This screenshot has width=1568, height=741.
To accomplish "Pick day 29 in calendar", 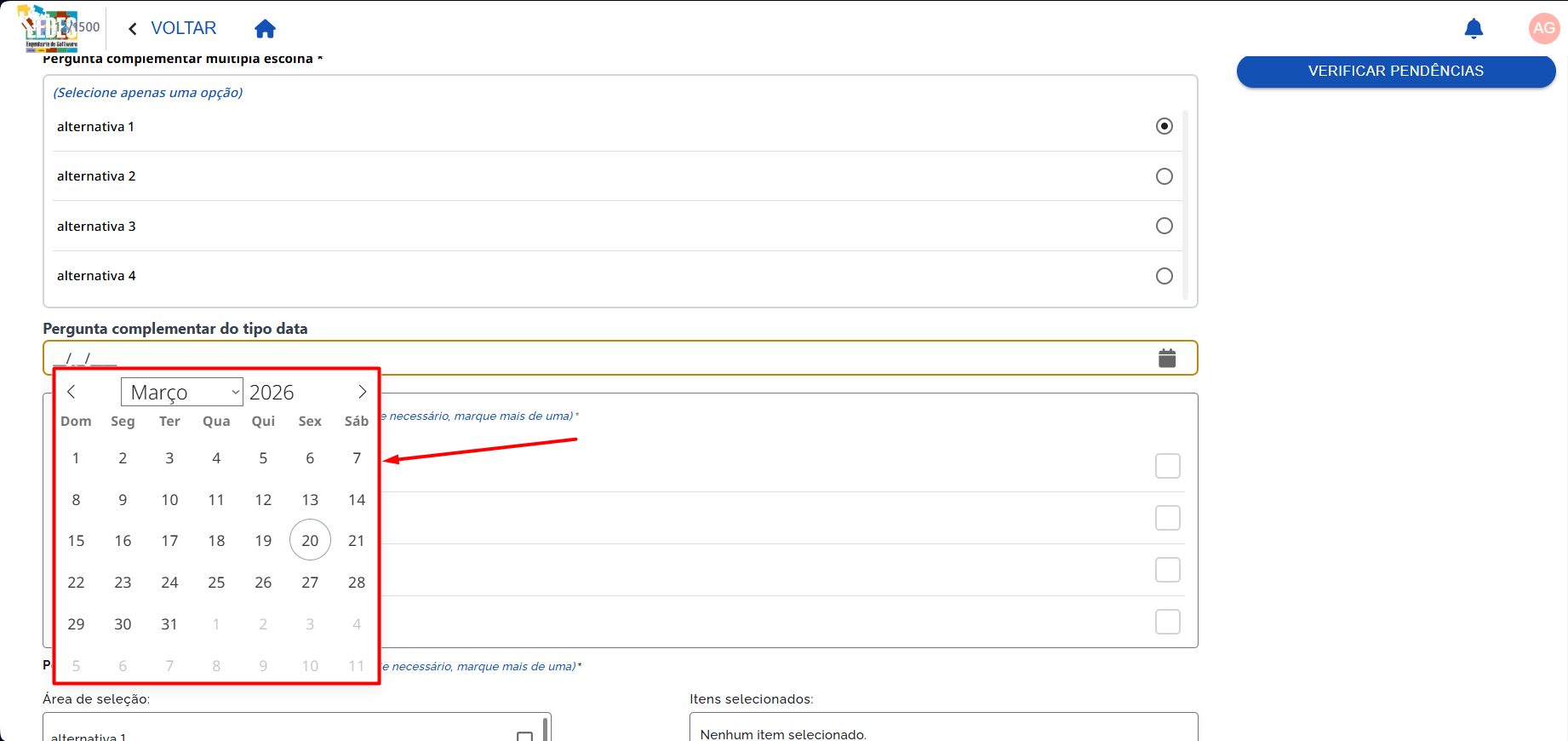I will 76,624.
